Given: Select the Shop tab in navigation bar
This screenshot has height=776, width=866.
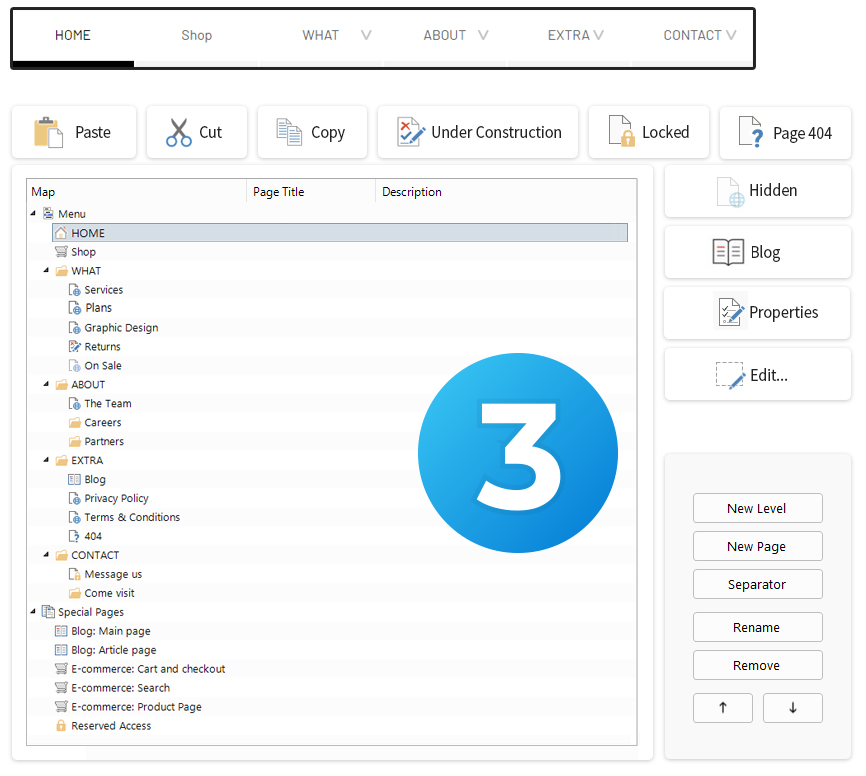Looking at the screenshot, I should click(196, 35).
